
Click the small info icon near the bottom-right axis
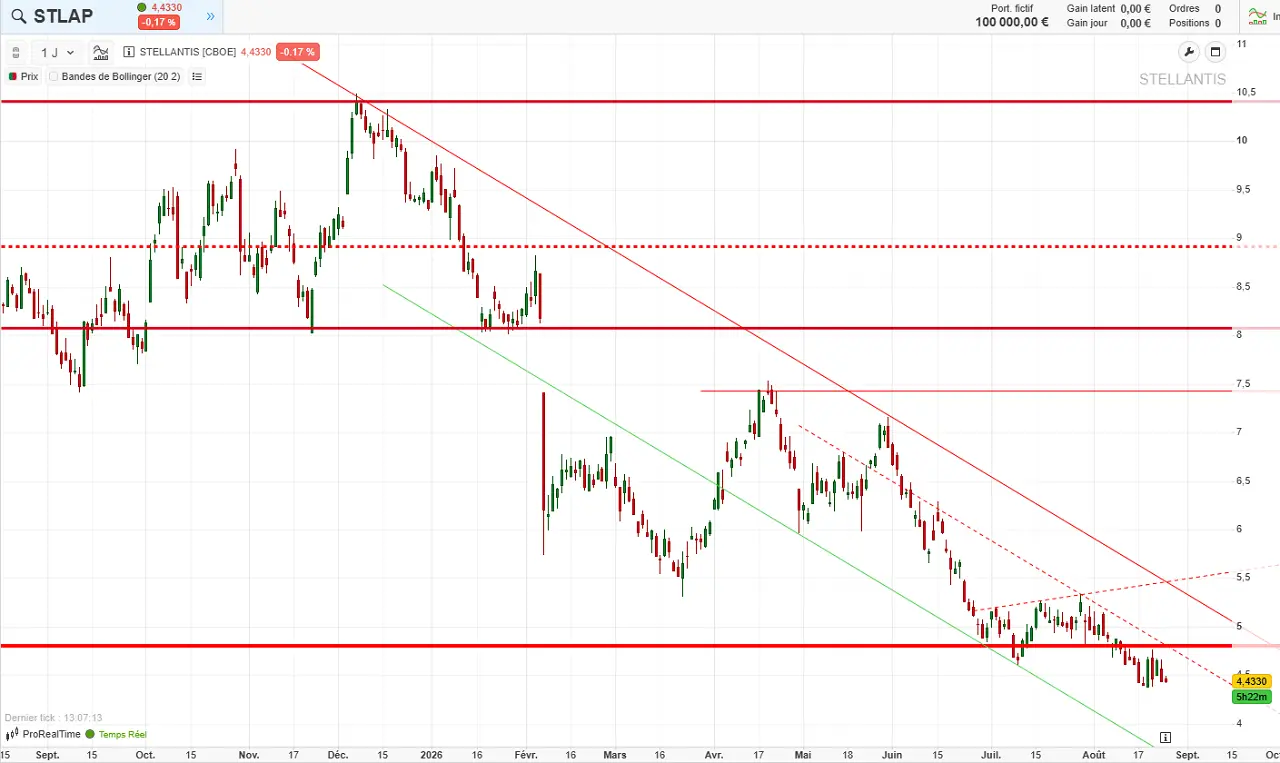pos(1165,737)
